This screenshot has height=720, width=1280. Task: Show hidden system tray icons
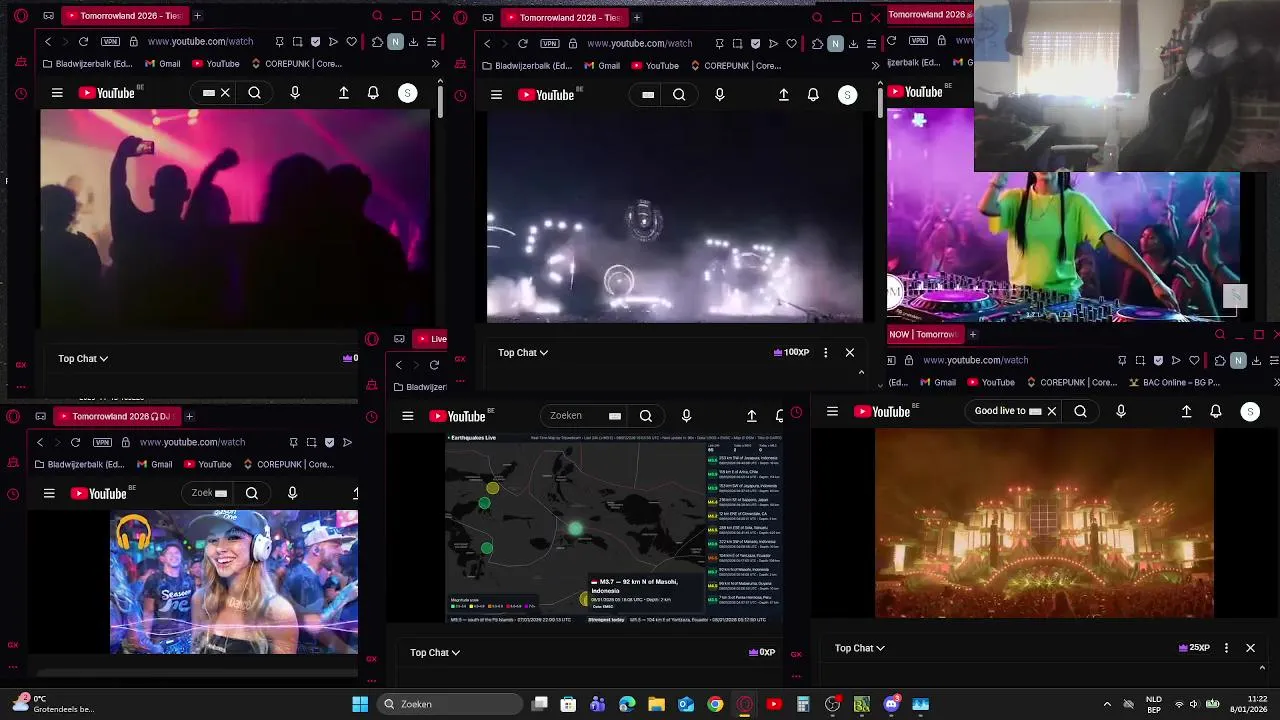1107,704
